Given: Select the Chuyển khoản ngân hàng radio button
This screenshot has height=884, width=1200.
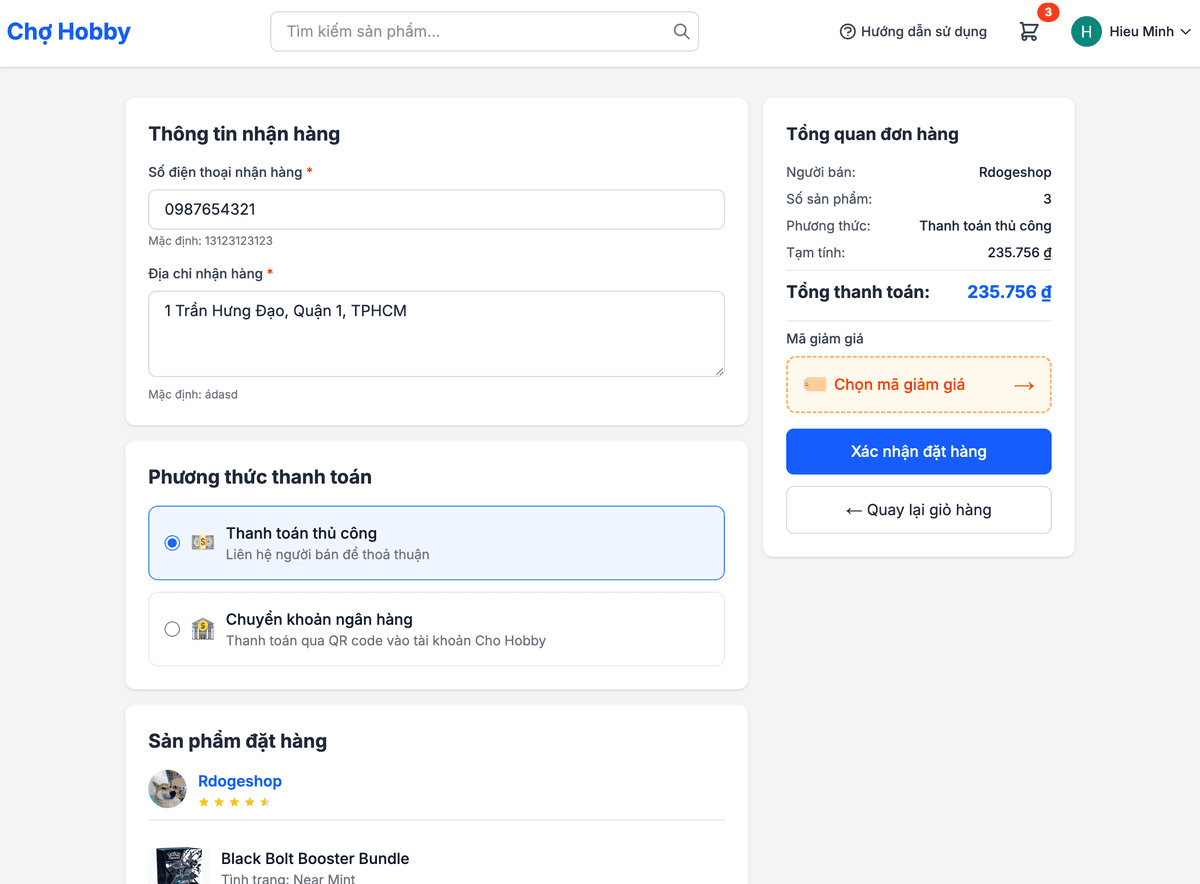Looking at the screenshot, I should [171, 629].
